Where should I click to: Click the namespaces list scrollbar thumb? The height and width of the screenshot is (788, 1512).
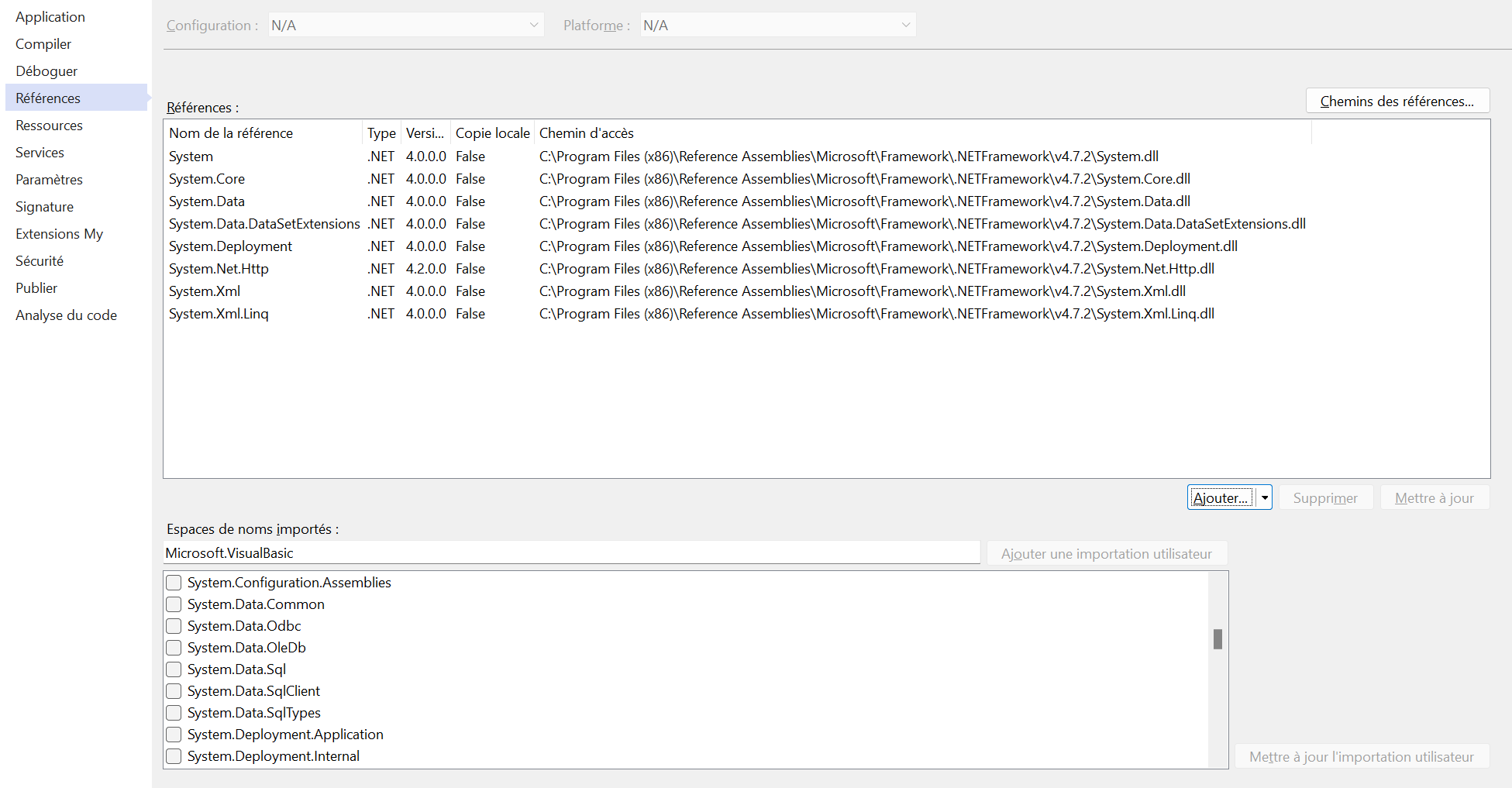pos(1218,638)
